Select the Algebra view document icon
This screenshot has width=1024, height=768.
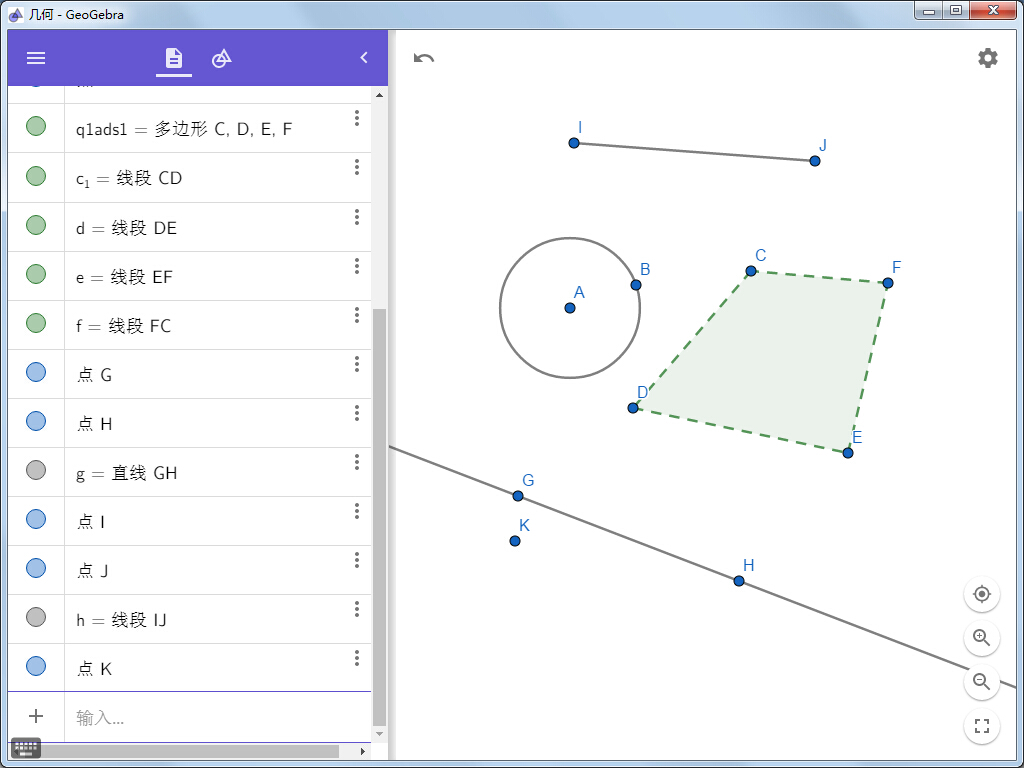[x=173, y=58]
